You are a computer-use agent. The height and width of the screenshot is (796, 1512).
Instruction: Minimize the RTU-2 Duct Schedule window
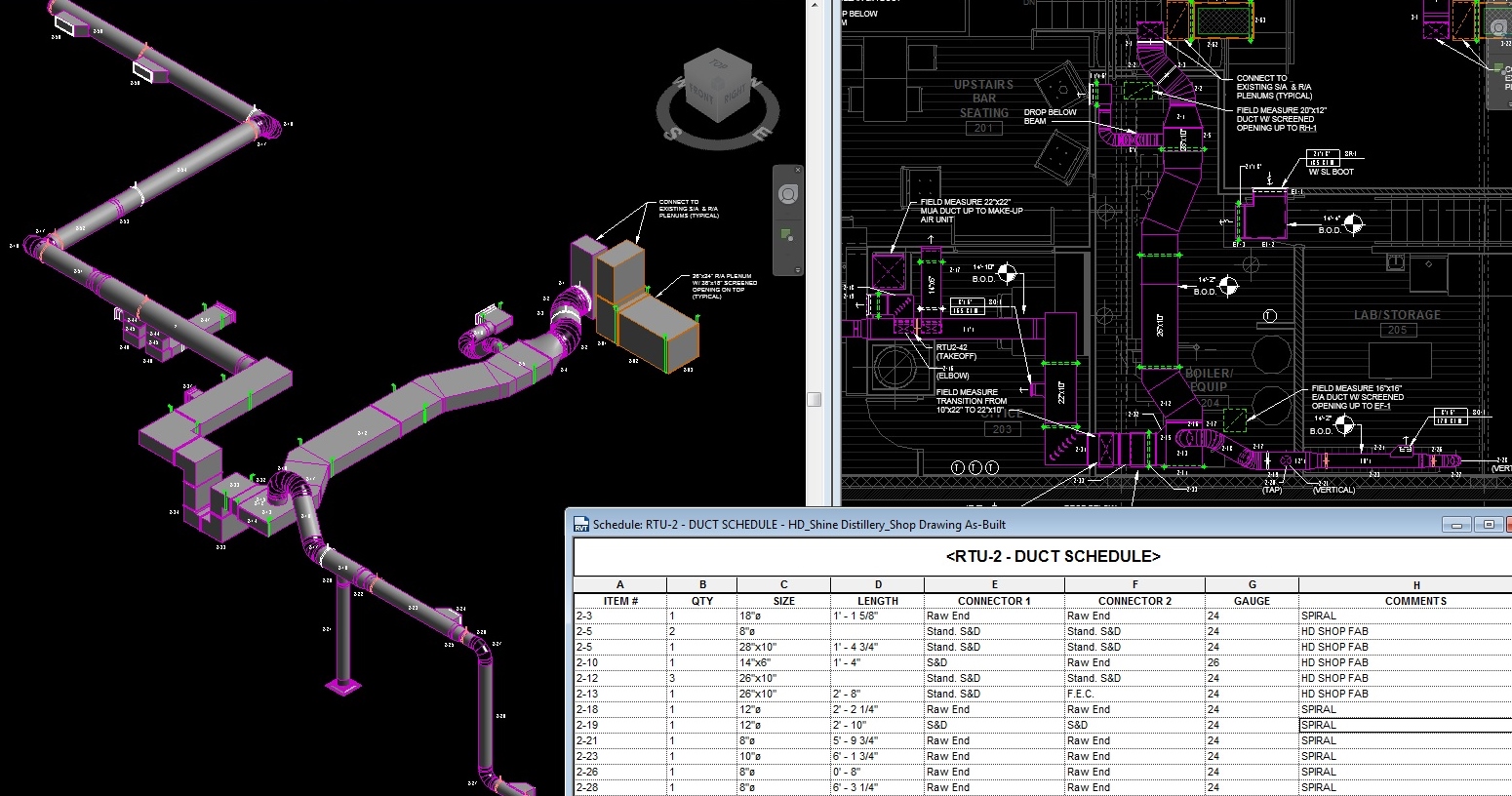click(1456, 525)
